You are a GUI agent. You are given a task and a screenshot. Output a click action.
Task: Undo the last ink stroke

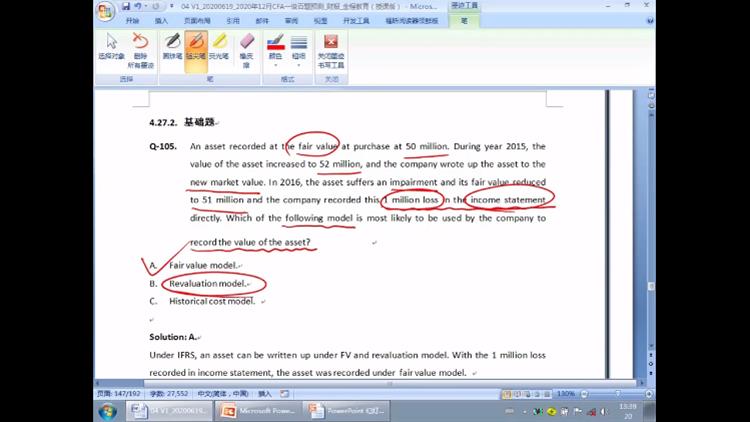(138, 6)
